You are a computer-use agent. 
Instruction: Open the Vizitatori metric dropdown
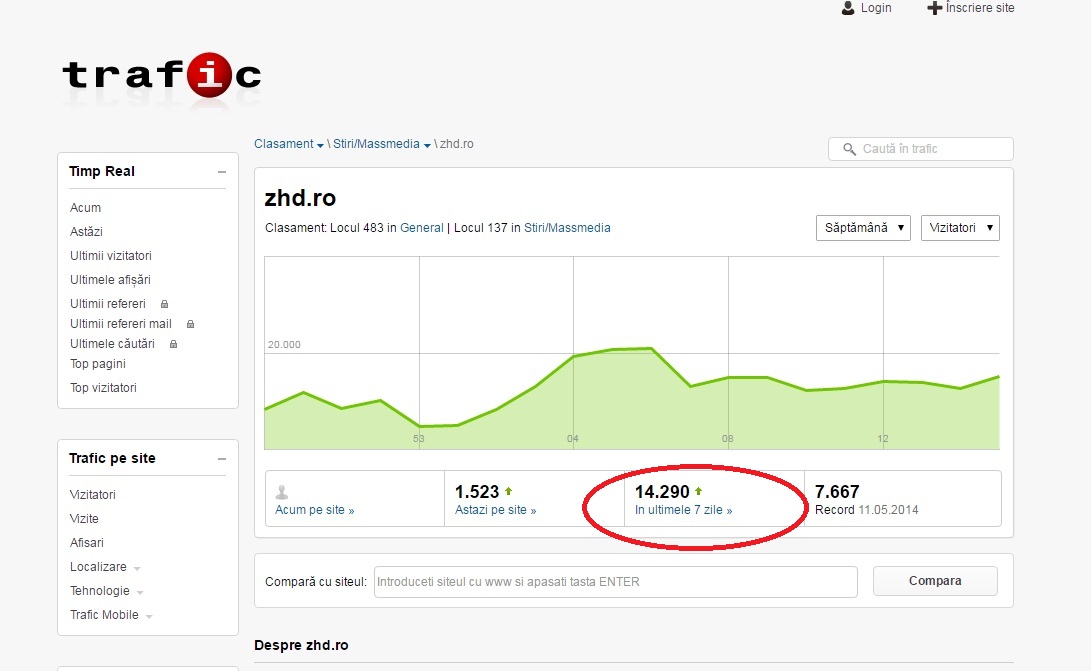(959, 228)
